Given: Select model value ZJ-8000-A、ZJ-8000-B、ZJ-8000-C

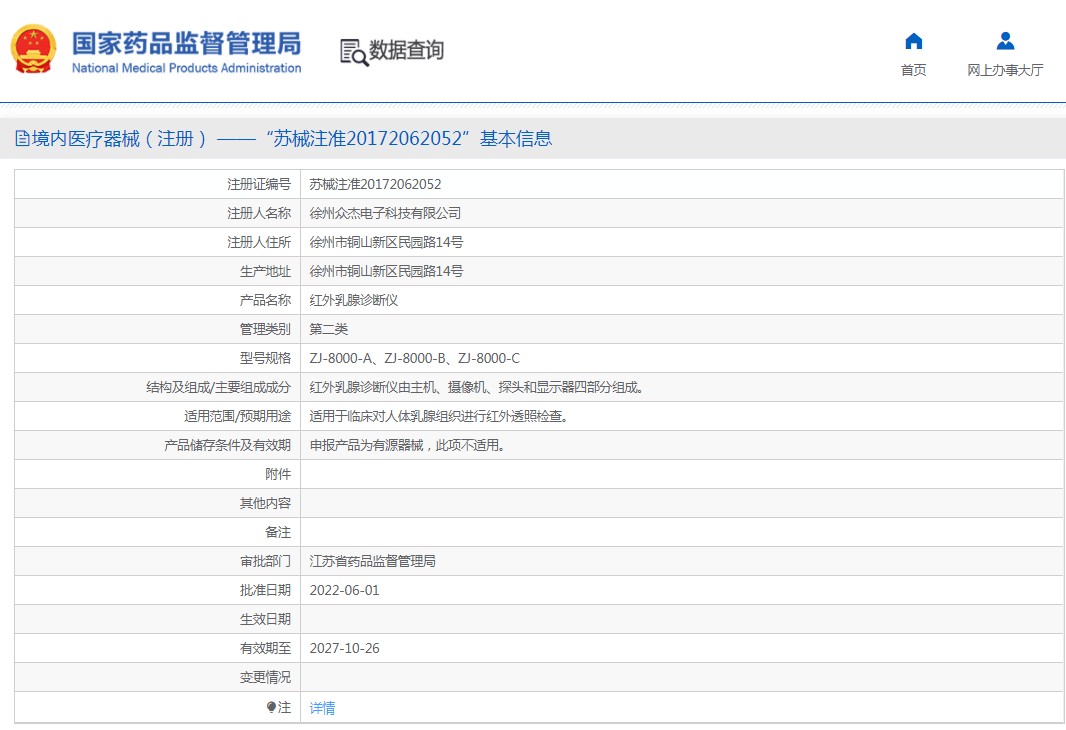Looking at the screenshot, I should pos(415,358).
